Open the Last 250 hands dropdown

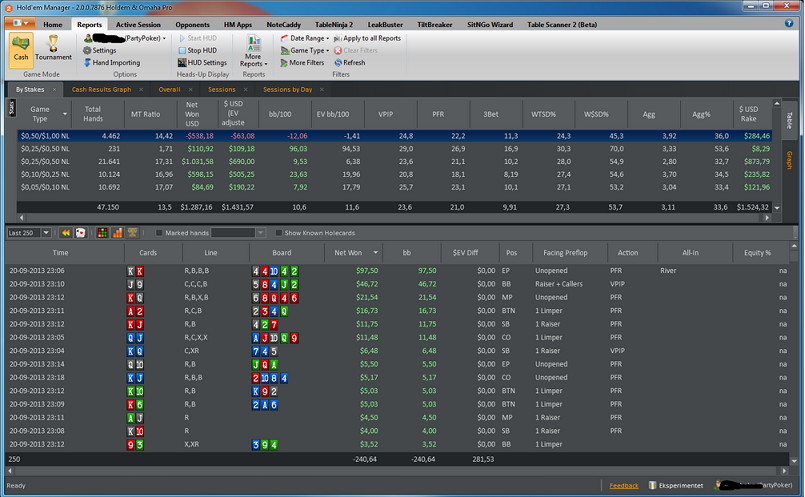click(x=46, y=233)
